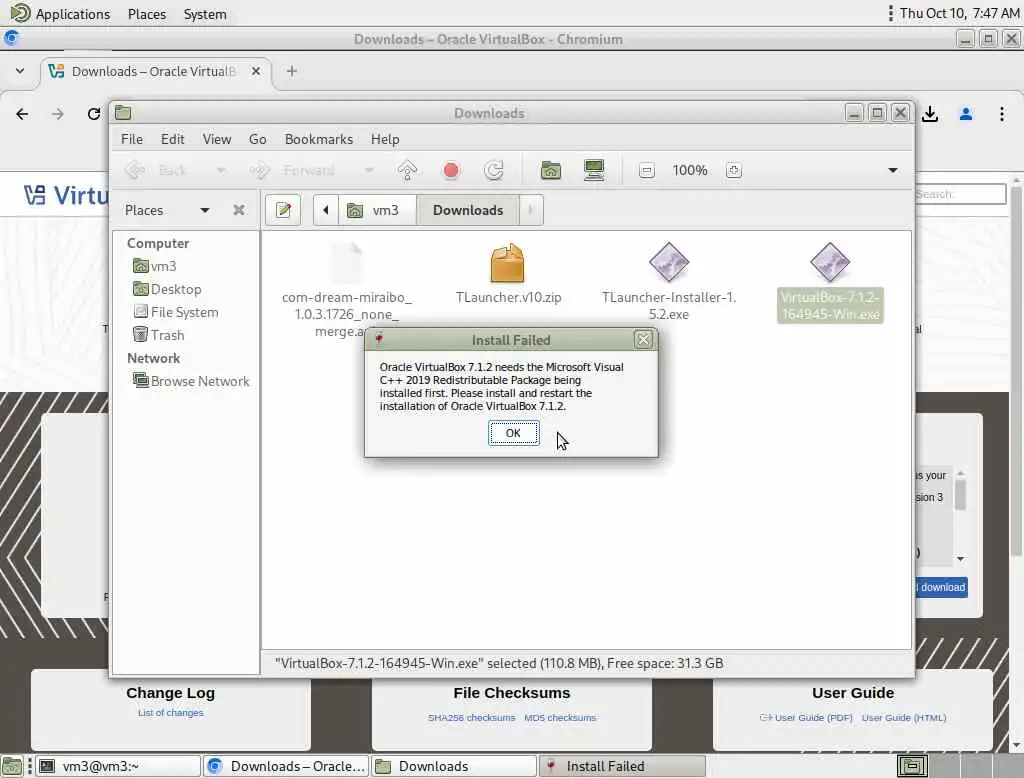Open the Computer icon in toolbar
Screen dimensions: 1024x778
tap(594, 170)
